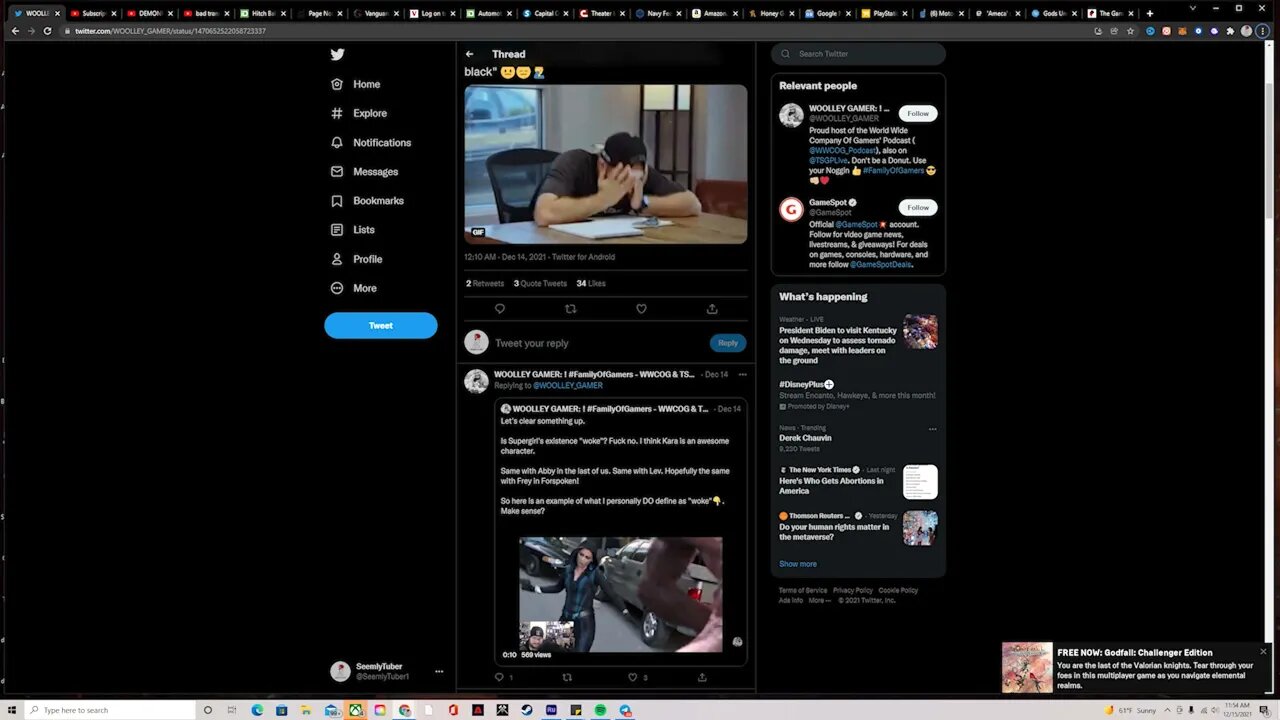Open Notifications from the sidebar
Image resolution: width=1280 pixels, height=720 pixels.
point(371,142)
